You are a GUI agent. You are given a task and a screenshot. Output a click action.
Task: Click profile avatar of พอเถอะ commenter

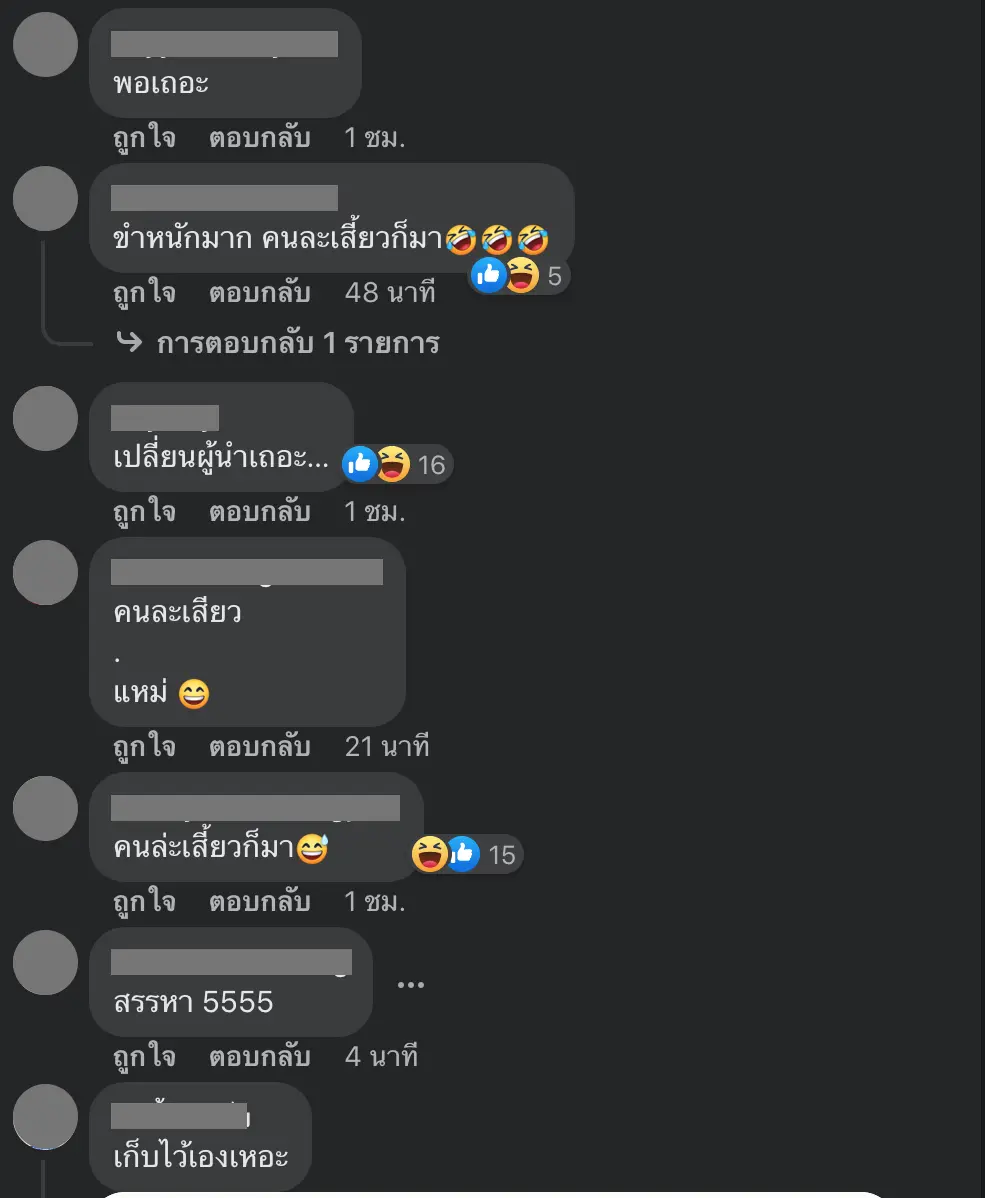pos(46,44)
